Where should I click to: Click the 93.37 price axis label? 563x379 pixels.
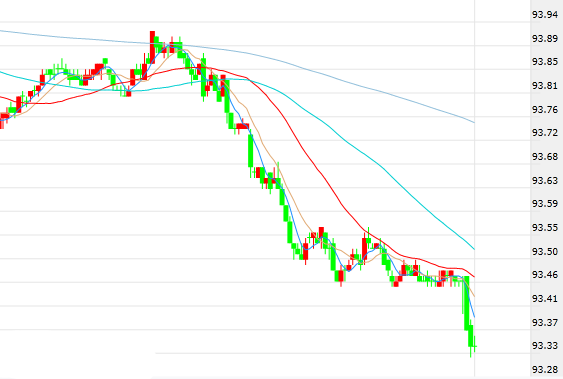click(545, 322)
